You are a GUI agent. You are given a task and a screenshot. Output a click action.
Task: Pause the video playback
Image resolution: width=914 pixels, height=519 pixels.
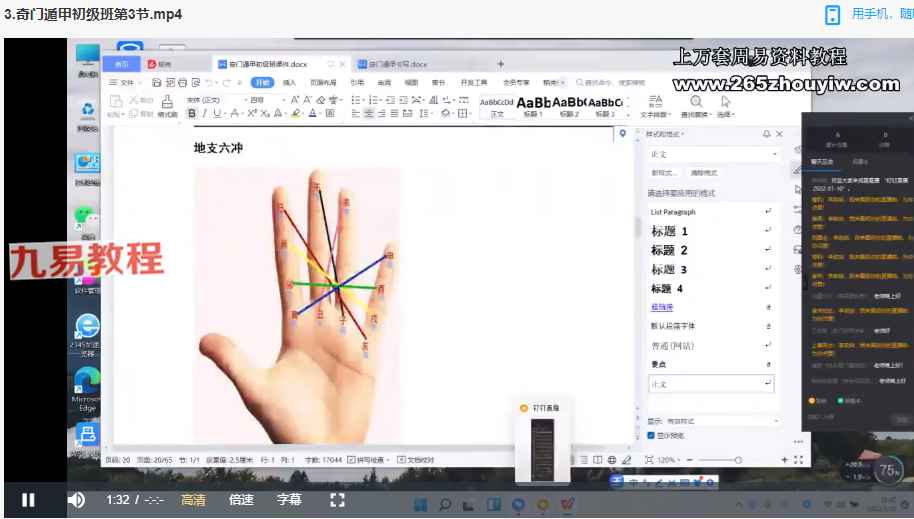(28, 500)
